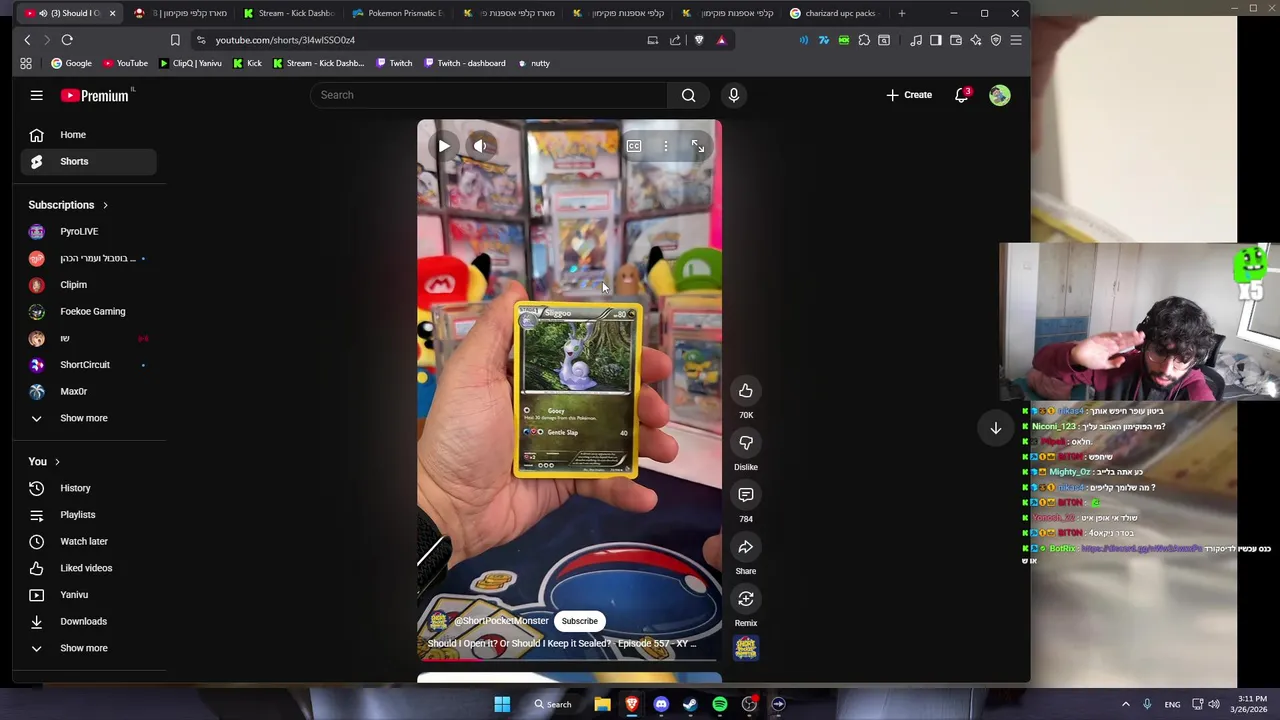Open the 784 comments panel
This screenshot has height=720, width=1280.
[746, 495]
